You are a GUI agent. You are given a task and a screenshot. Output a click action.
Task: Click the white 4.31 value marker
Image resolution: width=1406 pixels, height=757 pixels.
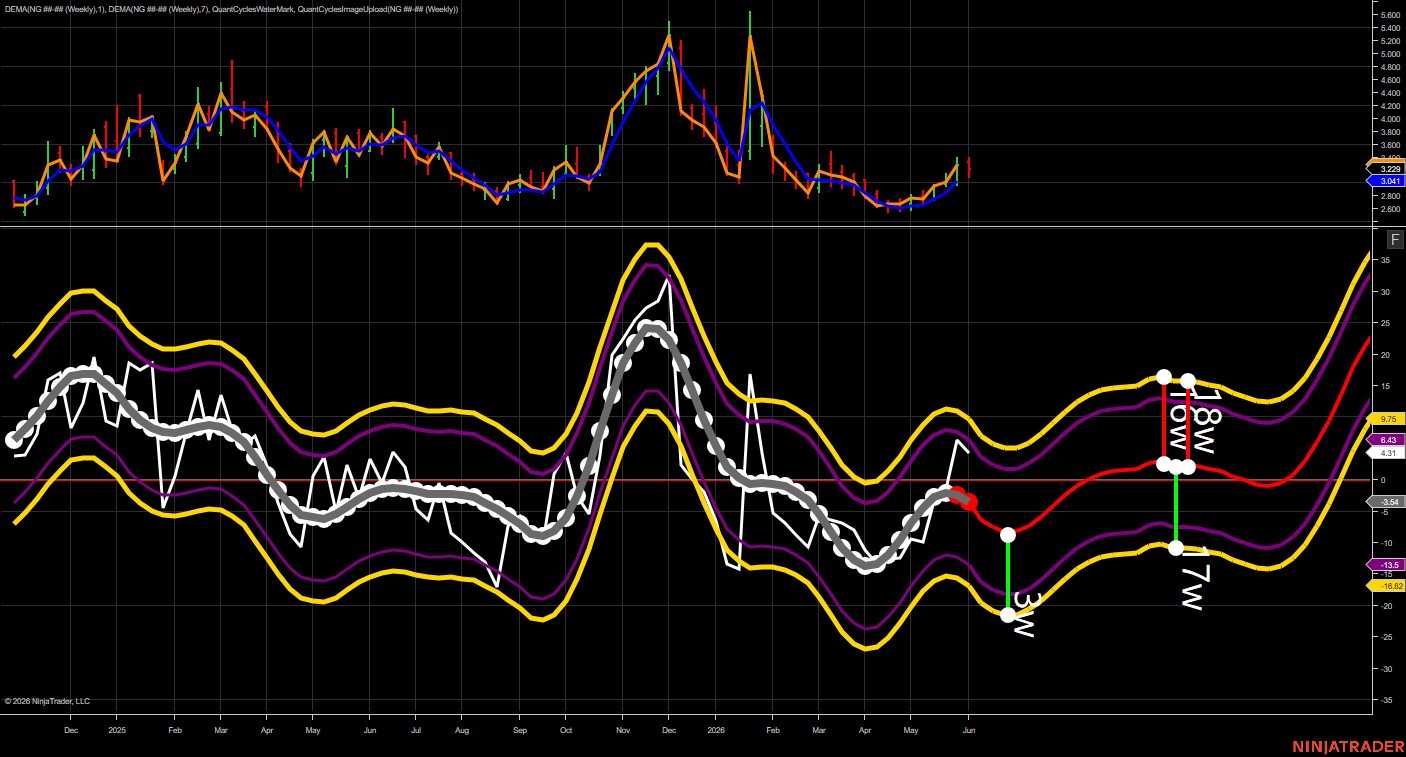1388,453
